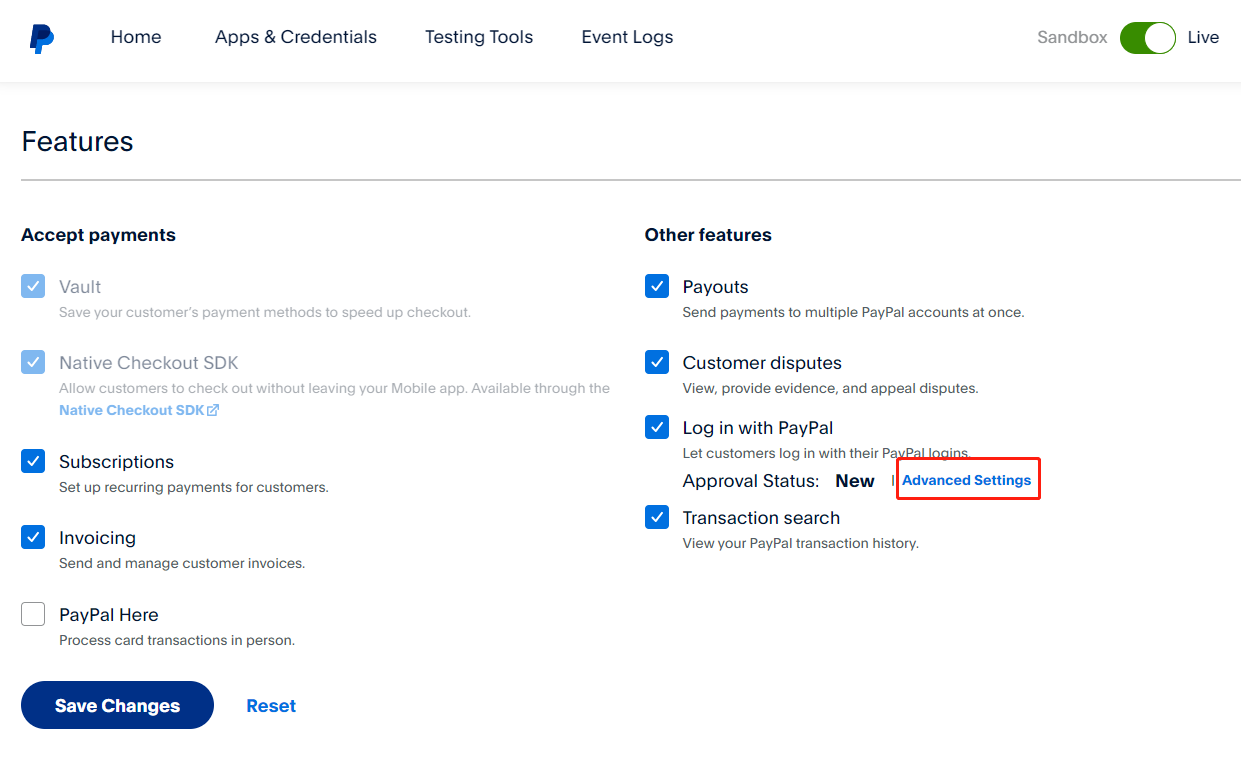Open Advanced Settings link

(x=966, y=480)
